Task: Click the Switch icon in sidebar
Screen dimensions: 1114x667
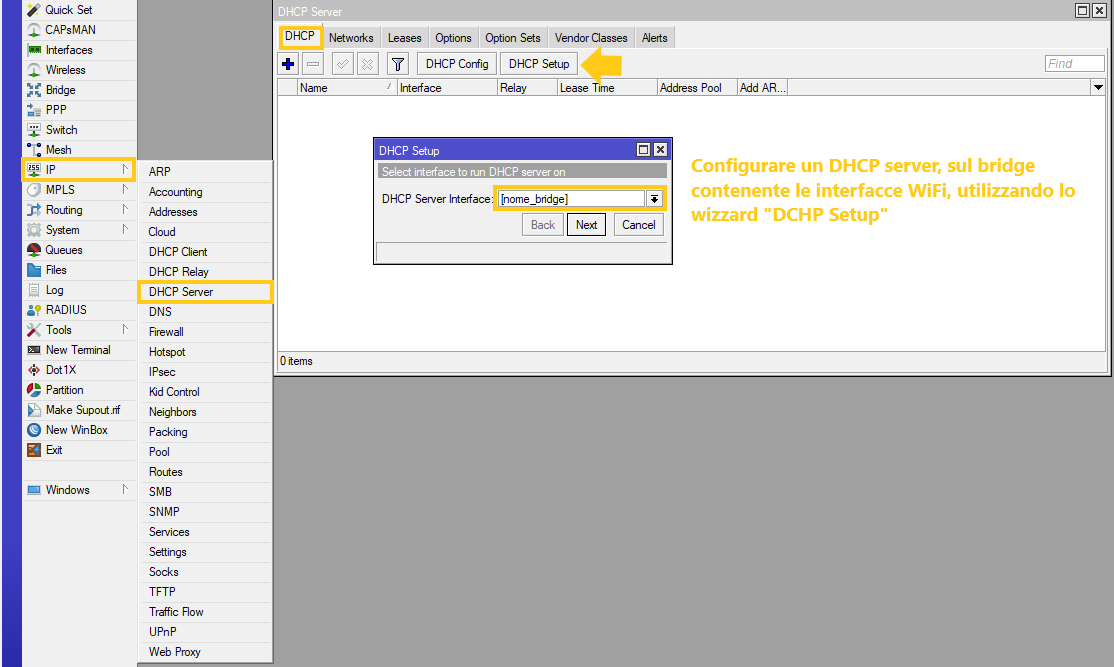Action: (x=33, y=130)
